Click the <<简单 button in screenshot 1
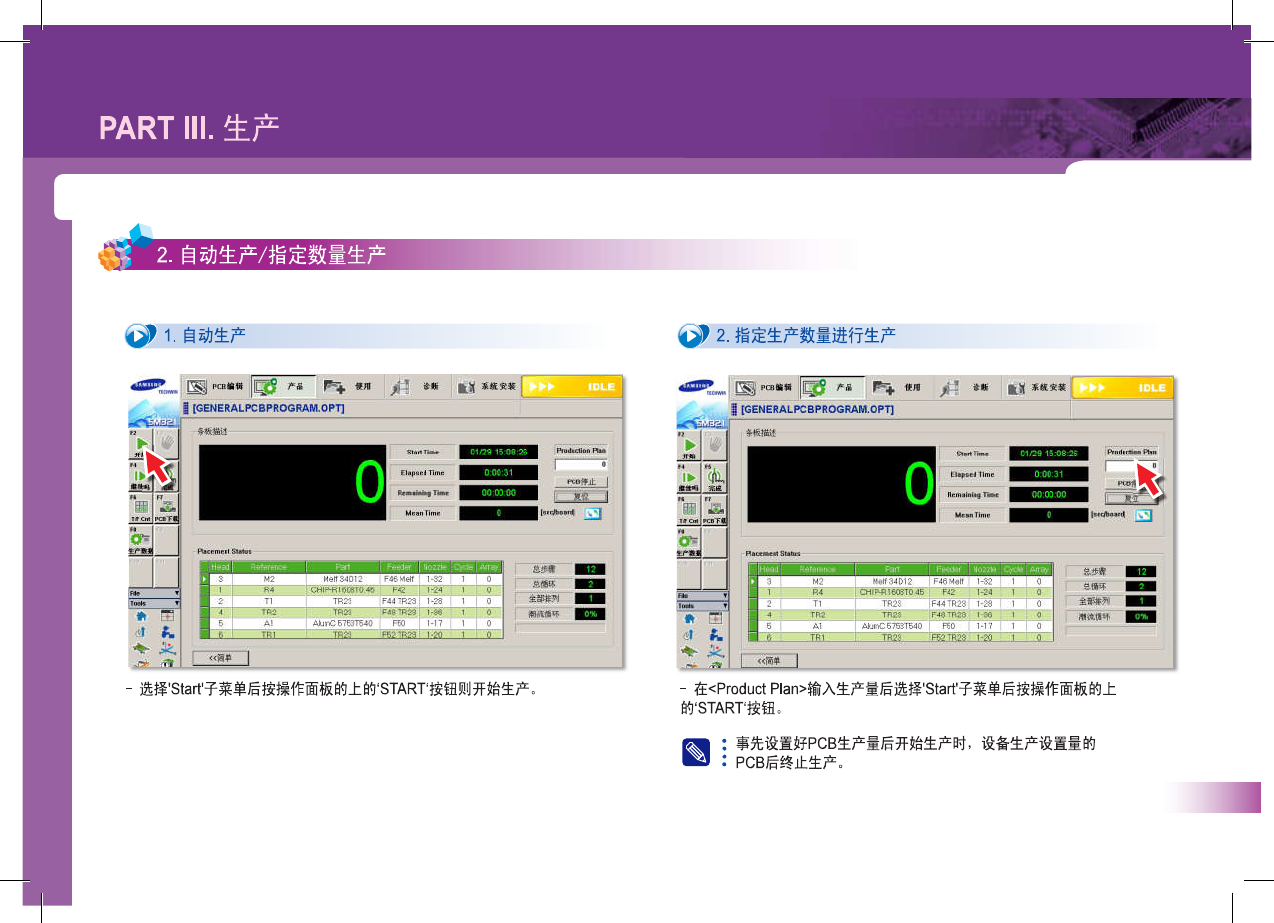The width and height of the screenshot is (1274, 923). click(x=221, y=658)
